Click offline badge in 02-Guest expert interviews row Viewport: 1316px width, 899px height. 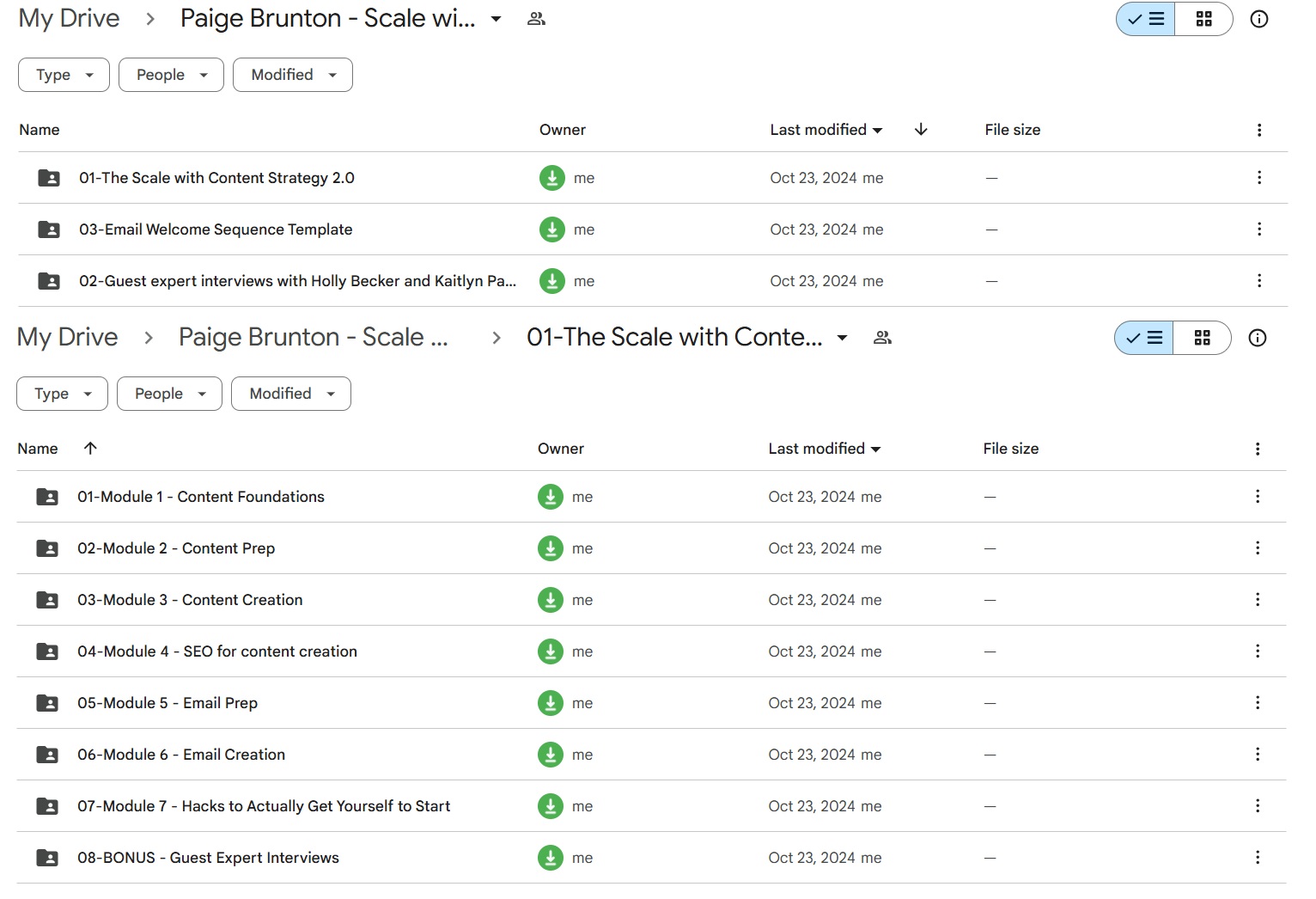551,281
